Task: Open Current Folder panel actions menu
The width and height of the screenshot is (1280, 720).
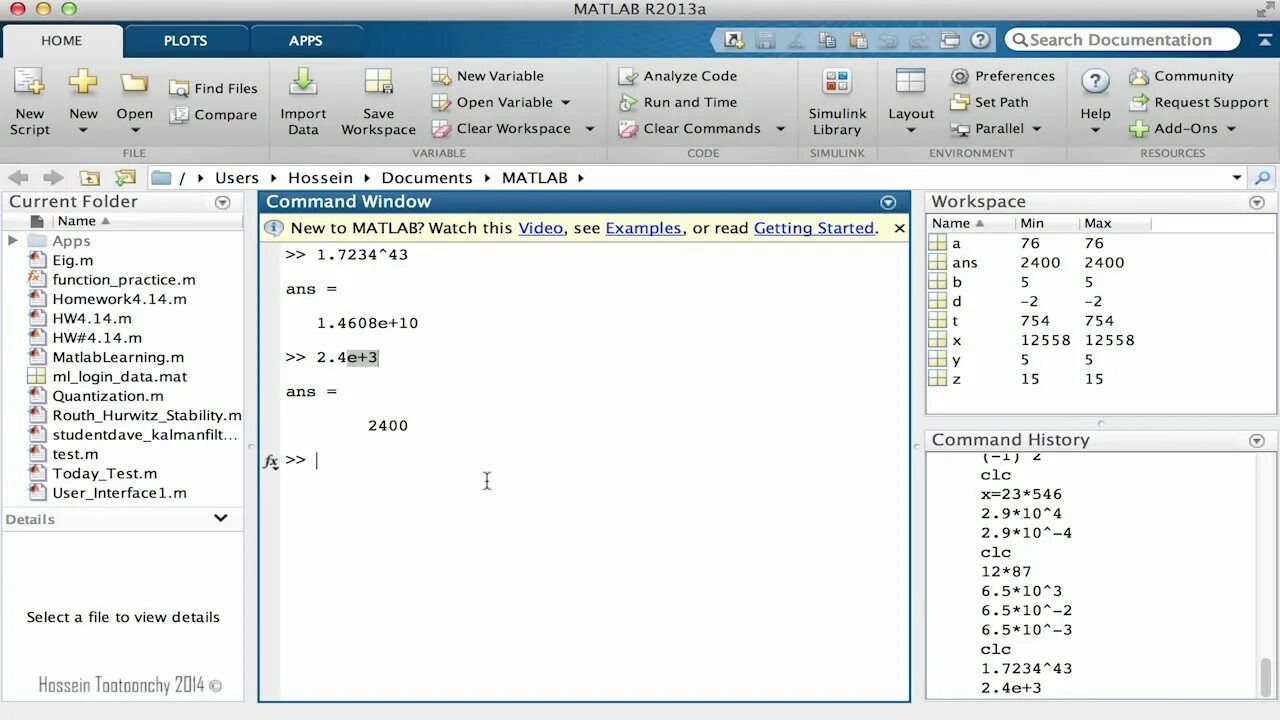Action: point(223,202)
